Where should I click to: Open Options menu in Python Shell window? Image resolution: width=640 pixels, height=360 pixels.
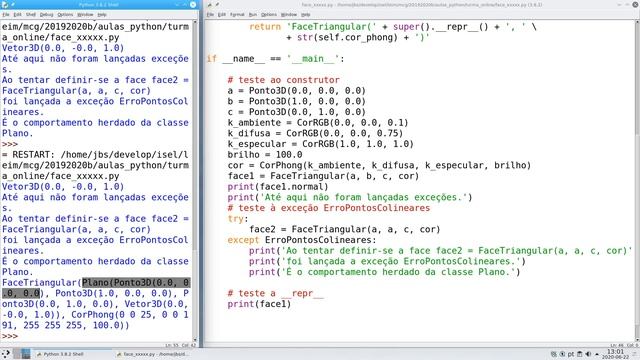coord(65,14)
